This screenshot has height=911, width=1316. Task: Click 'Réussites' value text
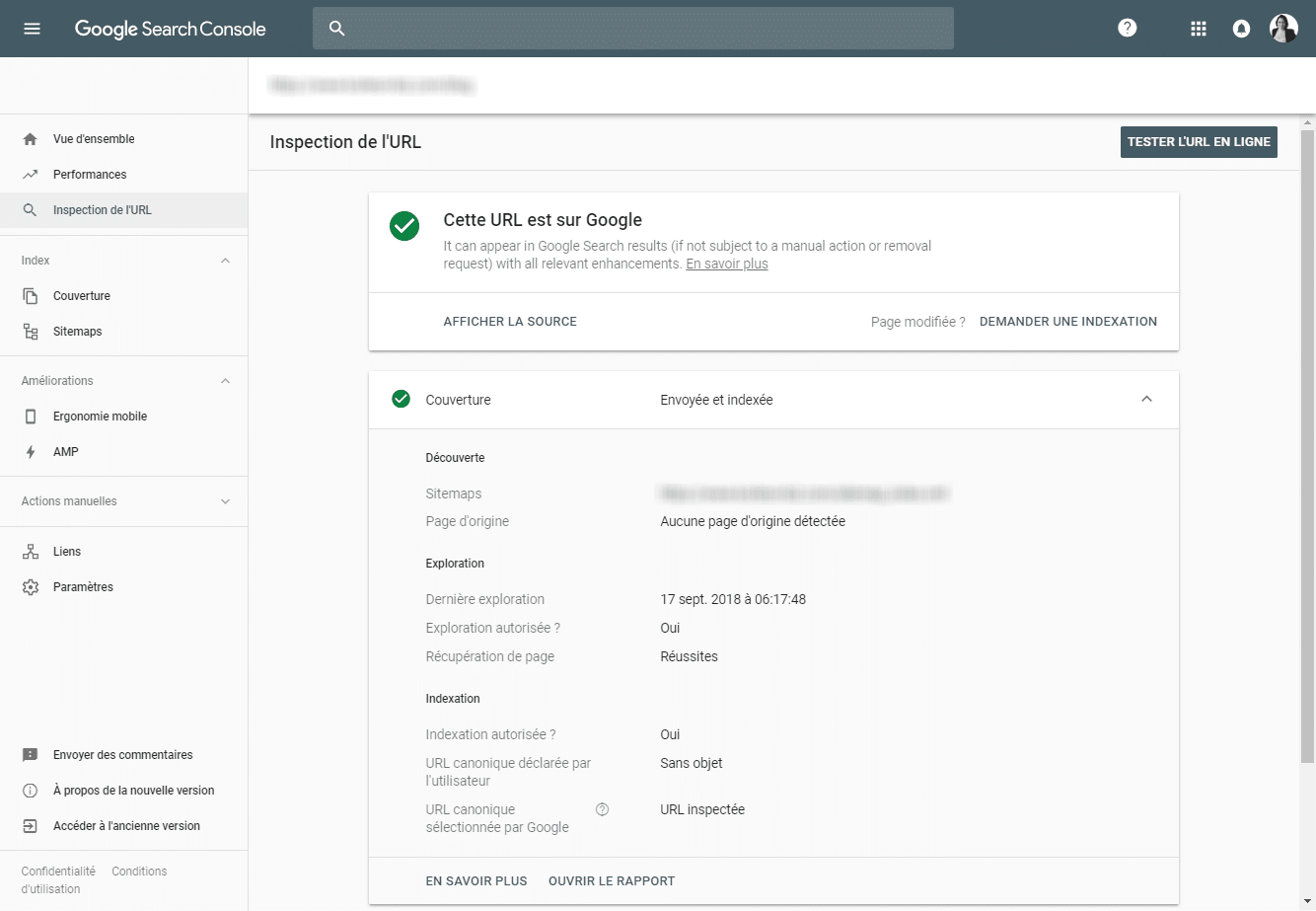tap(689, 656)
